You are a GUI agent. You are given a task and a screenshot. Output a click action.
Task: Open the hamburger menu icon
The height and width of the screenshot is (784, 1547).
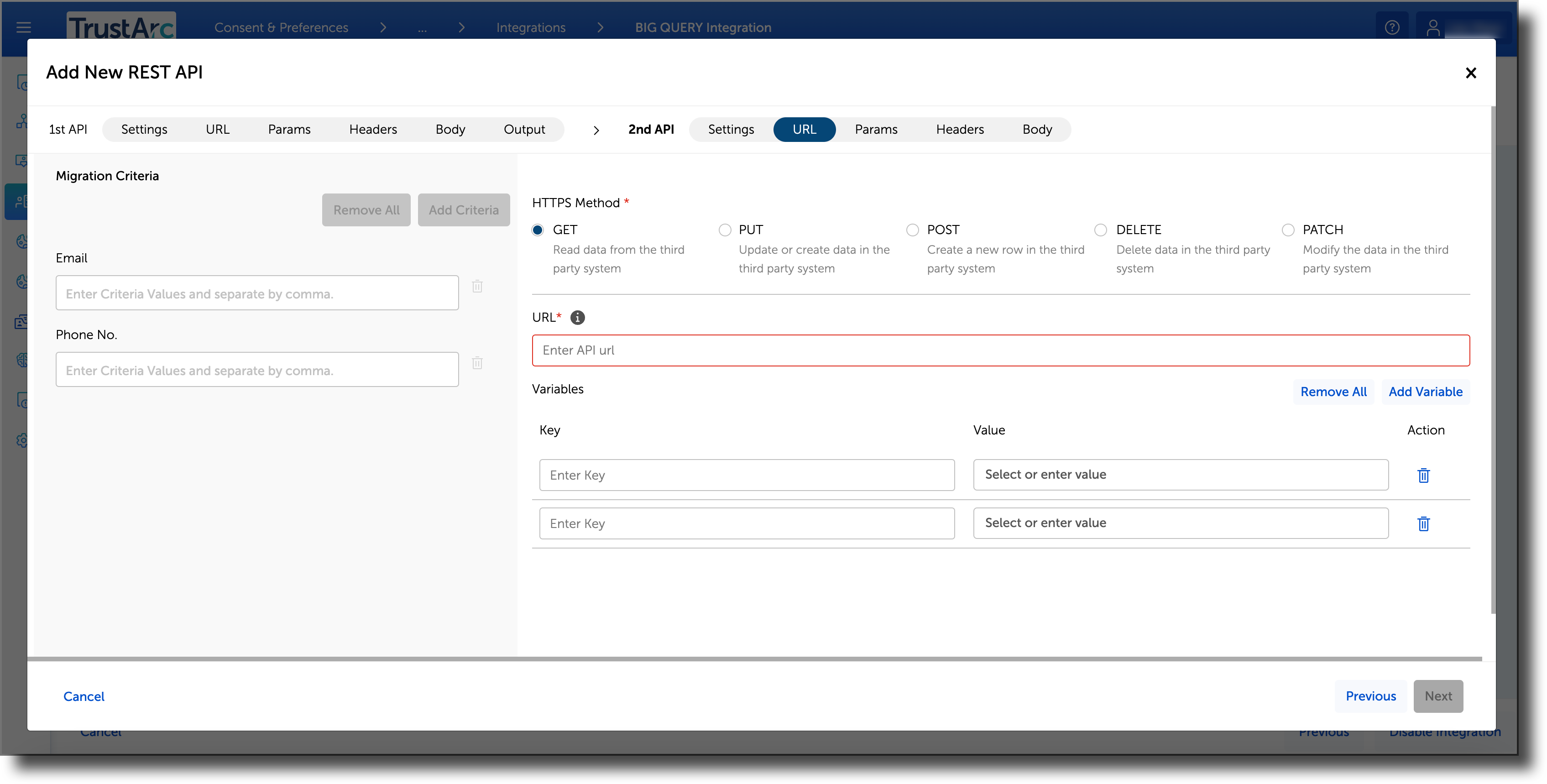coord(23,27)
